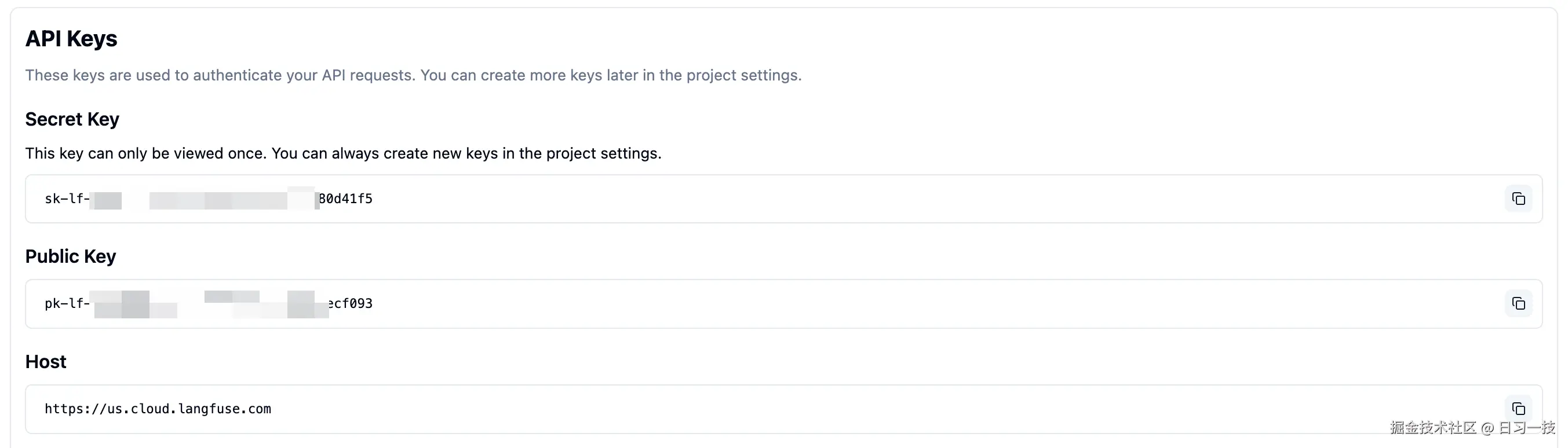Click inside the Secret Key field
The width and height of the screenshot is (1568, 448).
tap(731, 199)
